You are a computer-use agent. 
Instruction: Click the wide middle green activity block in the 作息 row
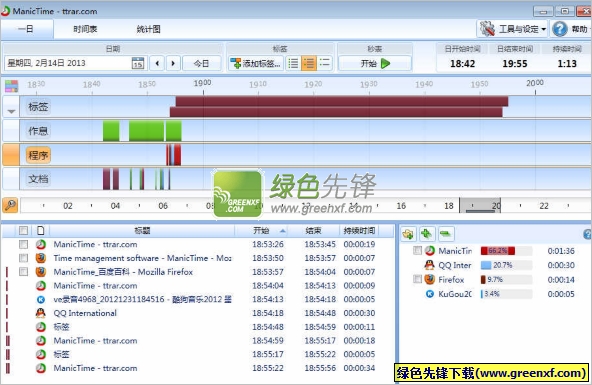[x=146, y=131]
